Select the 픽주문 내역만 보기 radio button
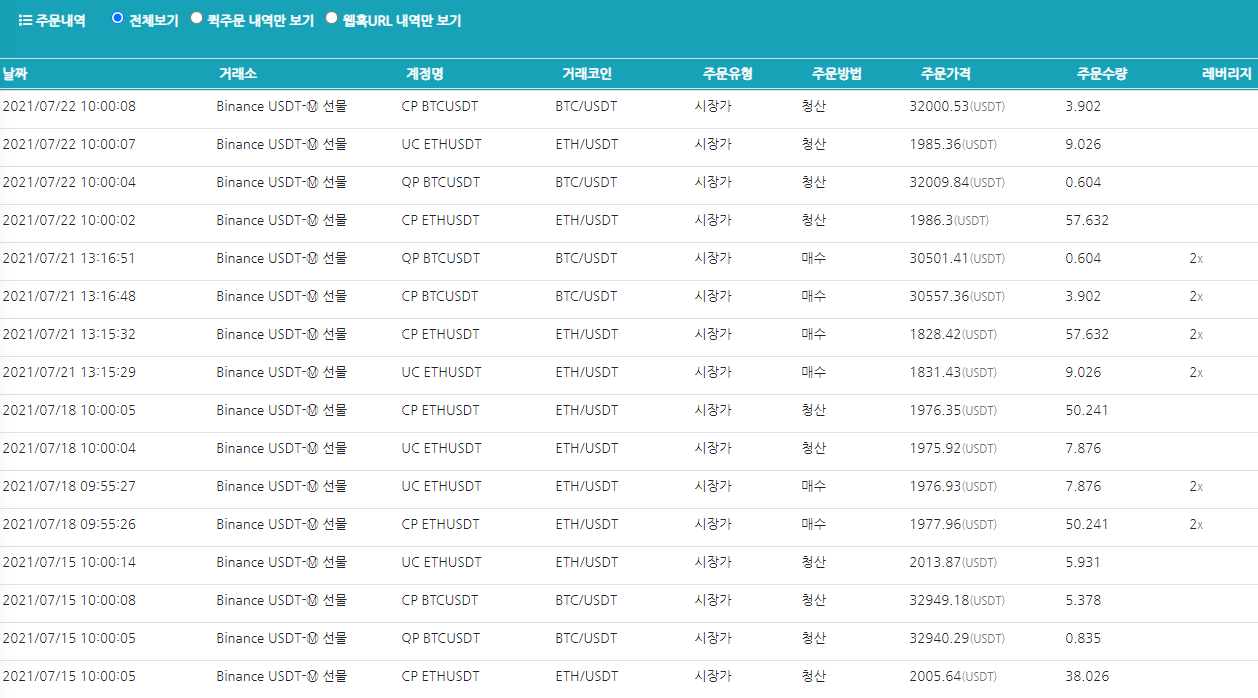This screenshot has width=1258, height=698. point(196,19)
